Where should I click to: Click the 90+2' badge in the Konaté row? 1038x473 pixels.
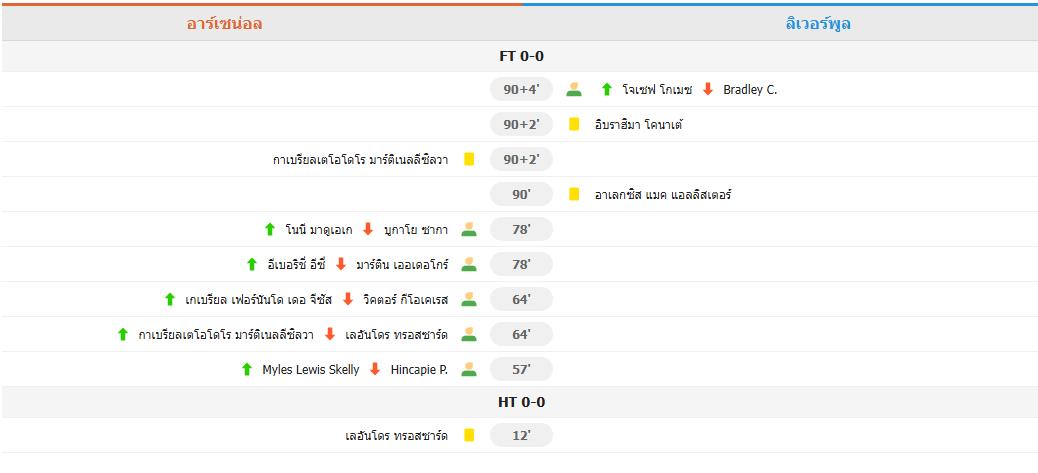coord(521,124)
